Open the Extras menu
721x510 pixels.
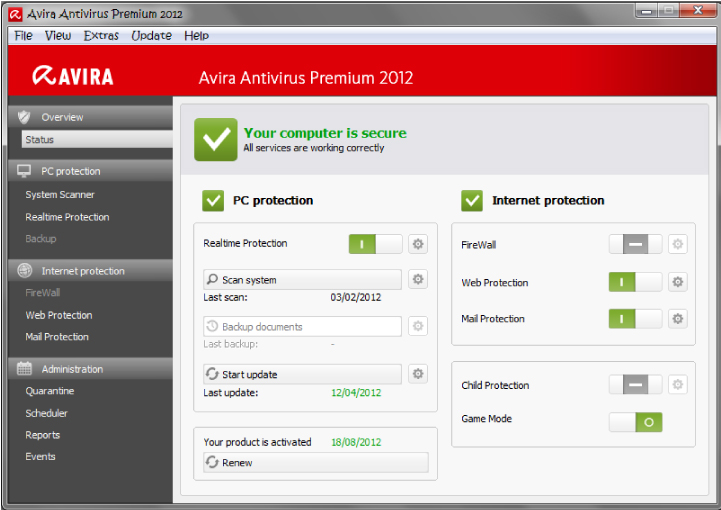point(101,36)
